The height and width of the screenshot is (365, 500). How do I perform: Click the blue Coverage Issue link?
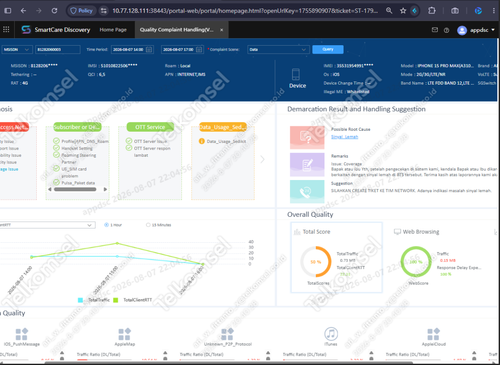point(9,169)
